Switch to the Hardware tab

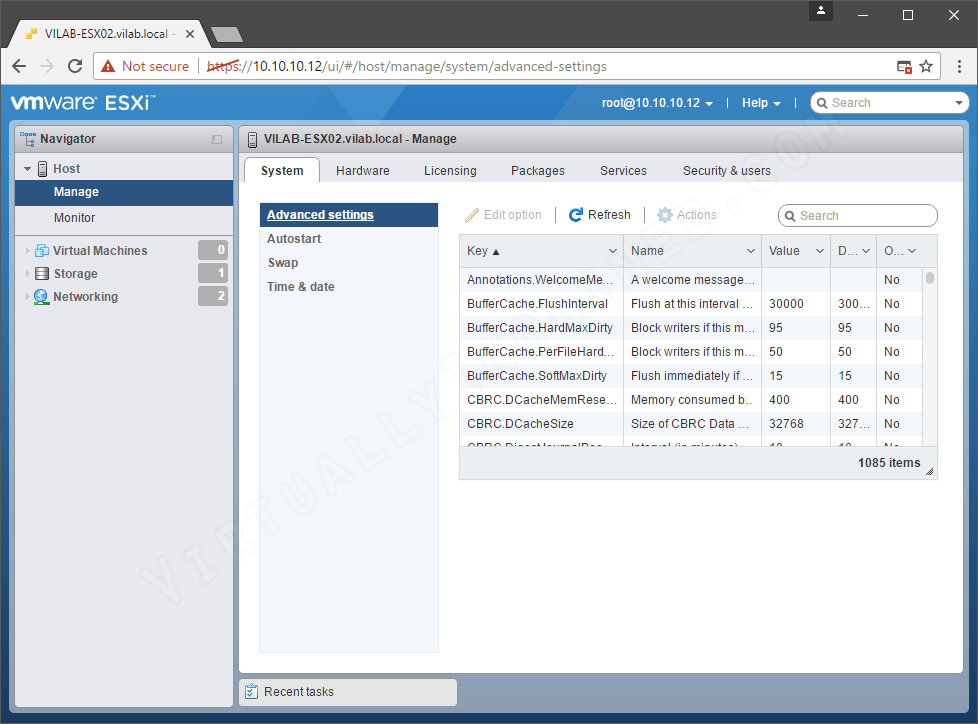362,170
